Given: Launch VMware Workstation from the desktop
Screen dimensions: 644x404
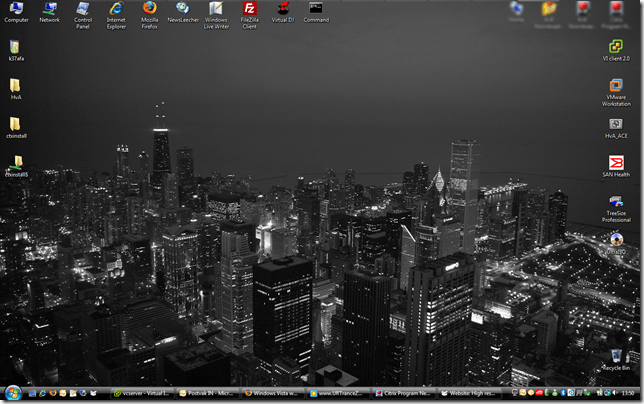Looking at the screenshot, I should coord(616,92).
